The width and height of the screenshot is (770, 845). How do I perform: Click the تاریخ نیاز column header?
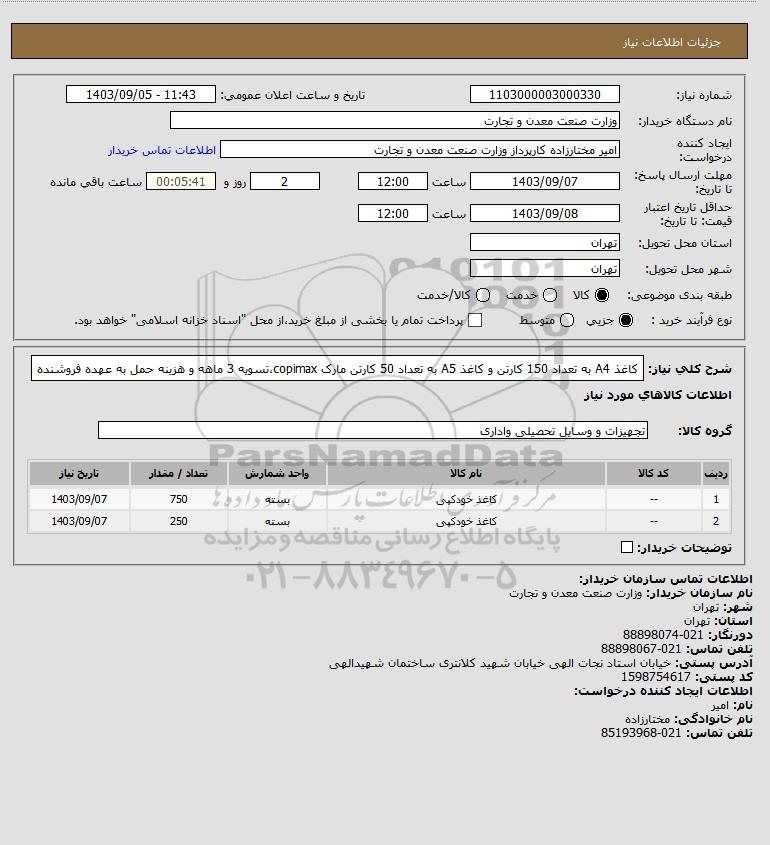pos(79,474)
